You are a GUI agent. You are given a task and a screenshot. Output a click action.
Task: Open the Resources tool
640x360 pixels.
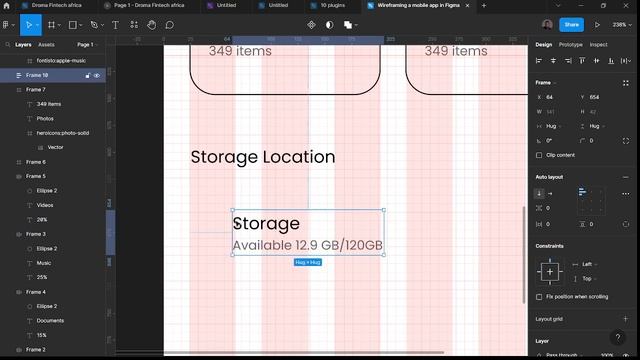[x=134, y=25]
